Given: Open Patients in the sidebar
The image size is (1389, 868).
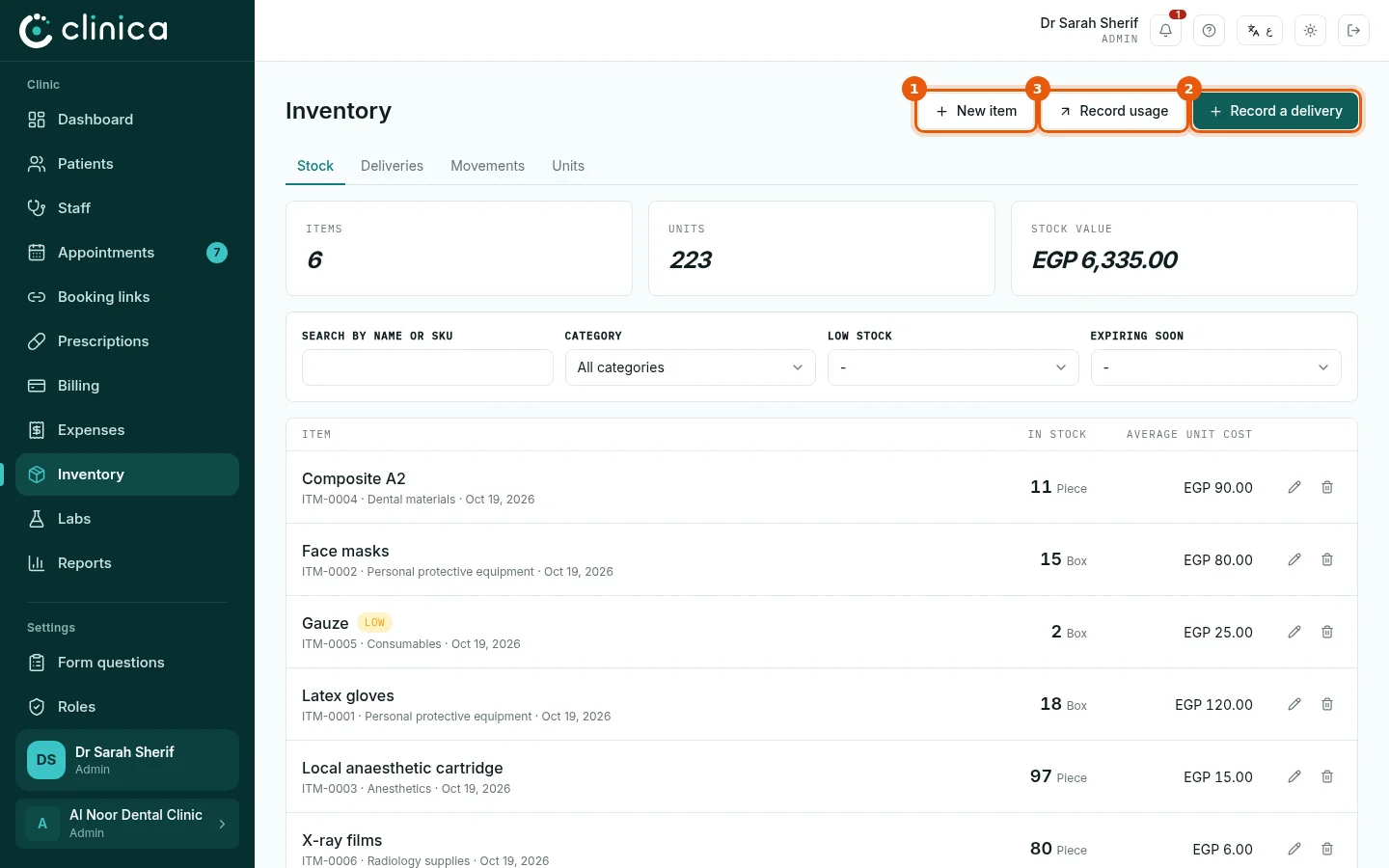Looking at the screenshot, I should [x=127, y=164].
